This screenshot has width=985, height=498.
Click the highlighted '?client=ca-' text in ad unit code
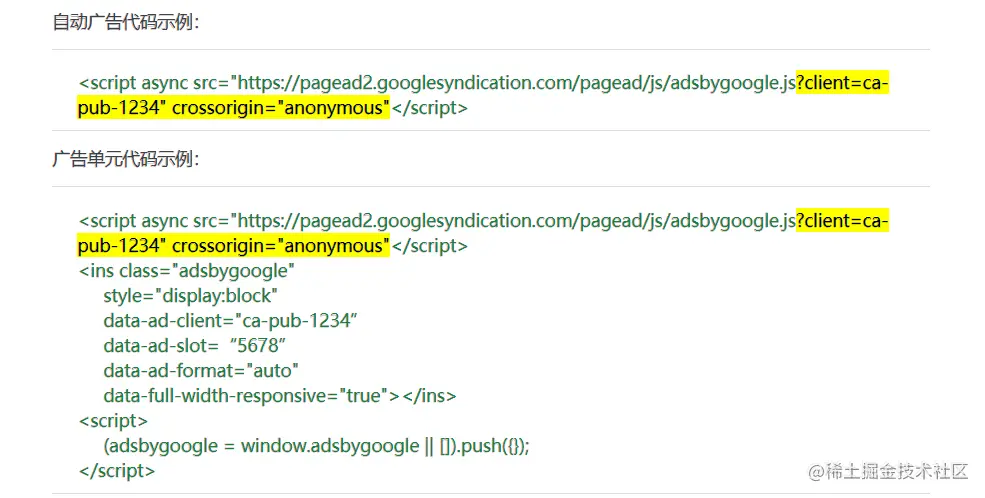[842, 221]
